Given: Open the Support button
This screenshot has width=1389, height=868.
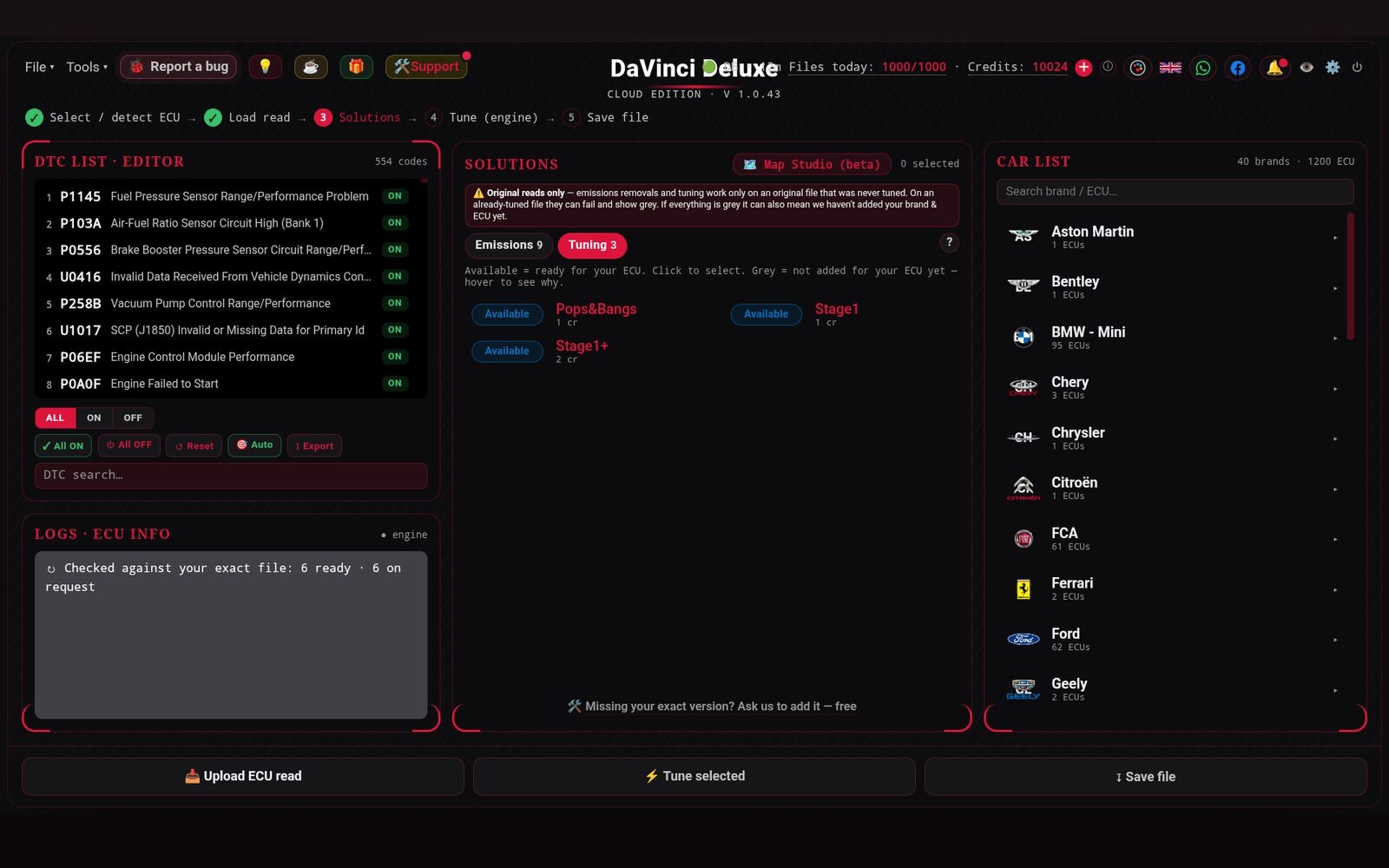Looking at the screenshot, I should (x=426, y=67).
